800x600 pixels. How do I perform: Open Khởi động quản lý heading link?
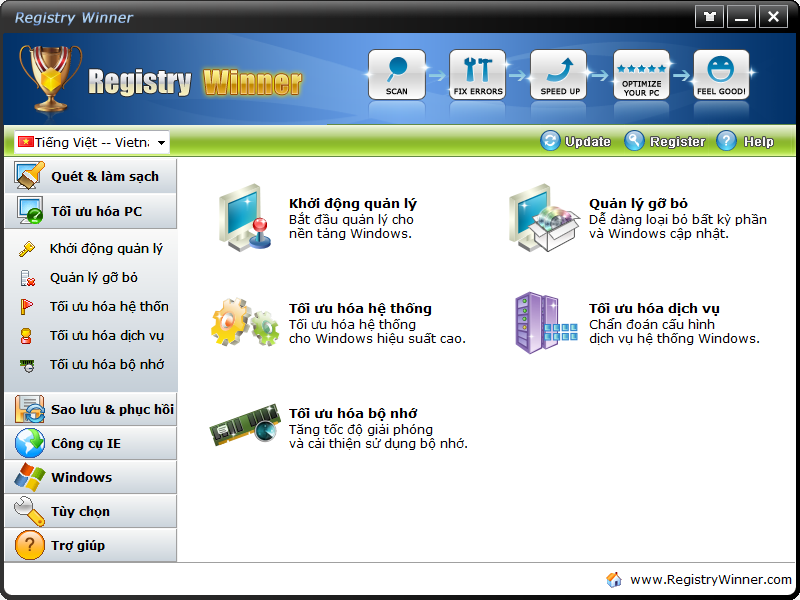(x=353, y=204)
